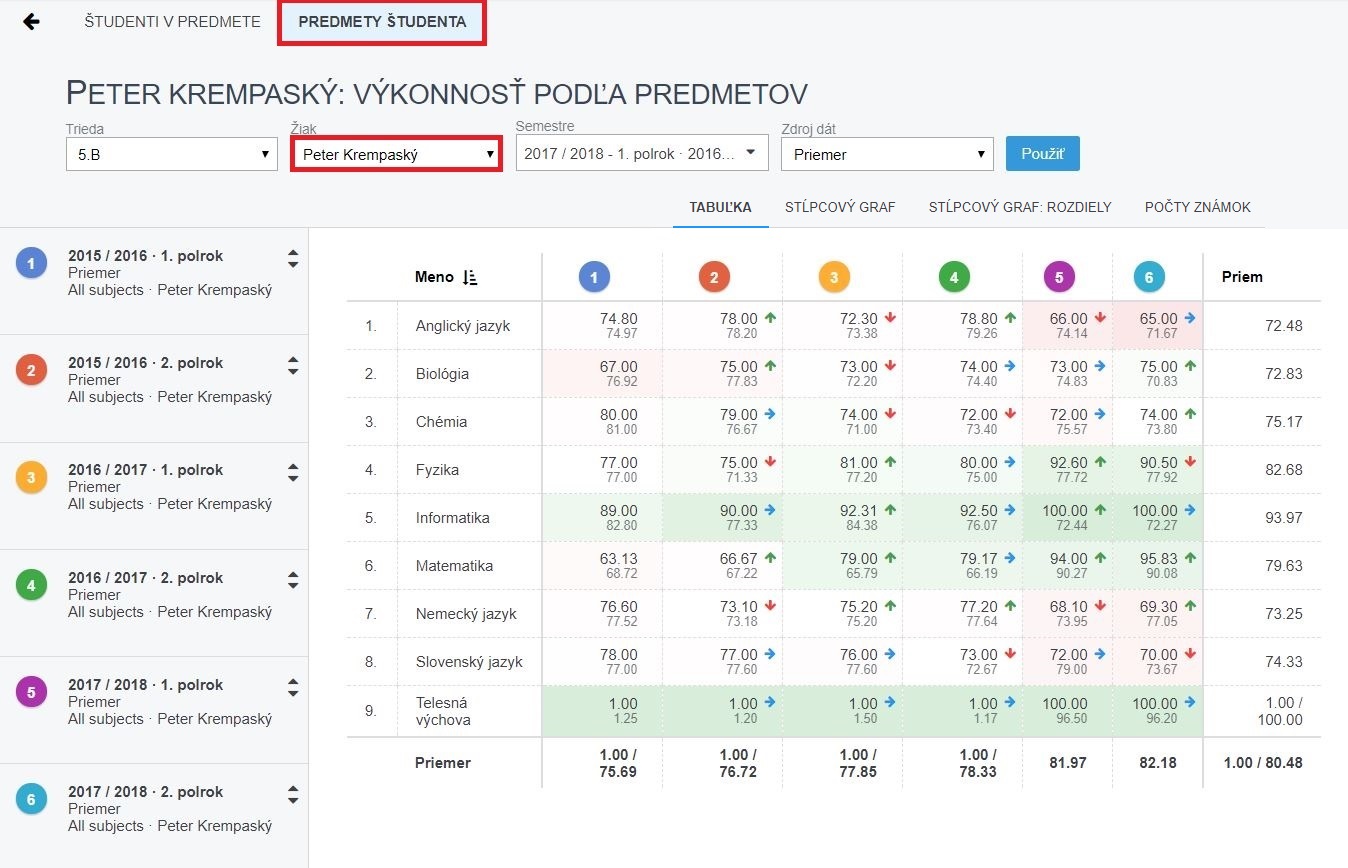Select the purple 5 circle in sidebar

tap(31, 691)
